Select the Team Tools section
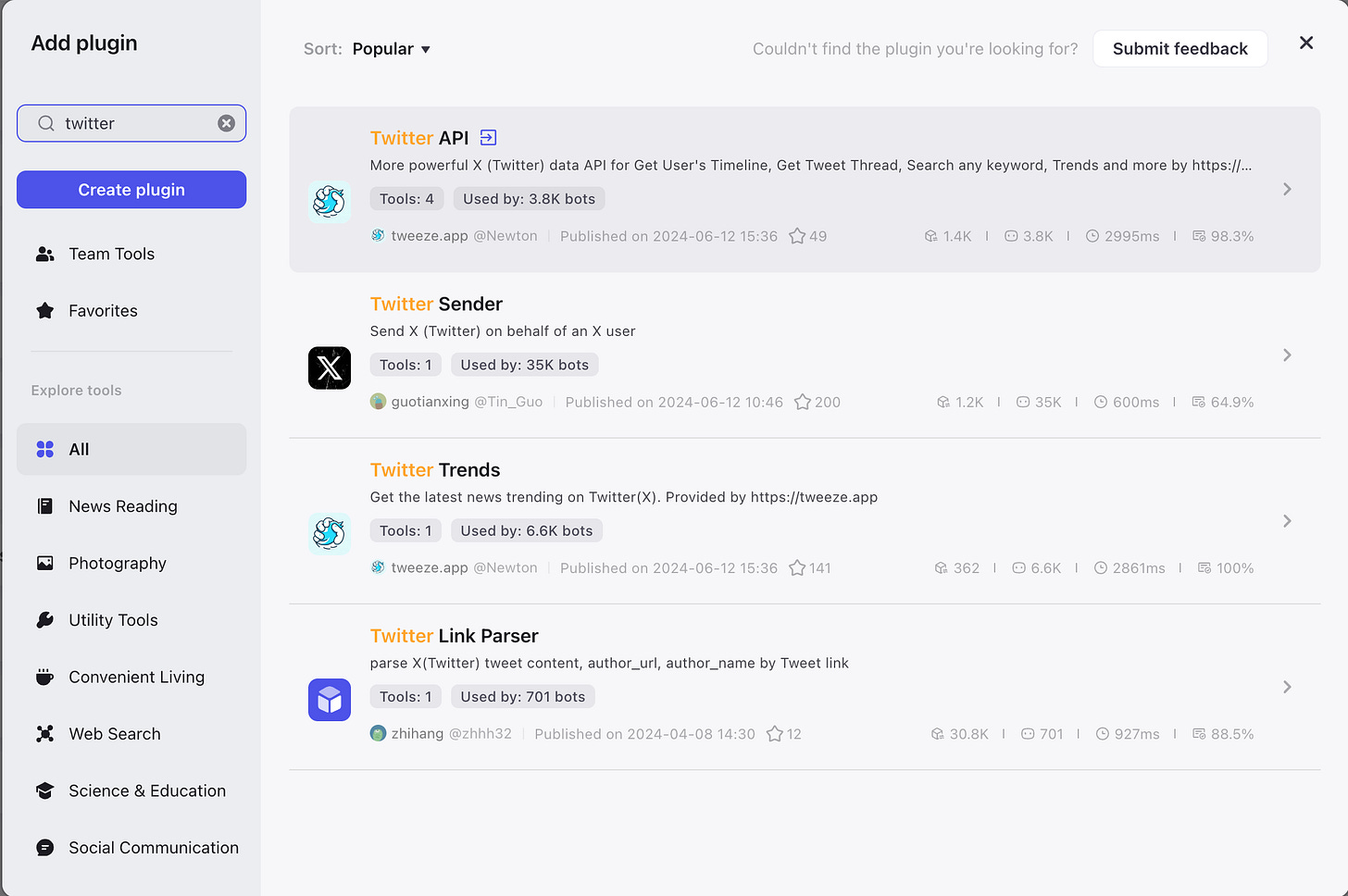Screen dimensions: 1348x896 coord(131,254)
